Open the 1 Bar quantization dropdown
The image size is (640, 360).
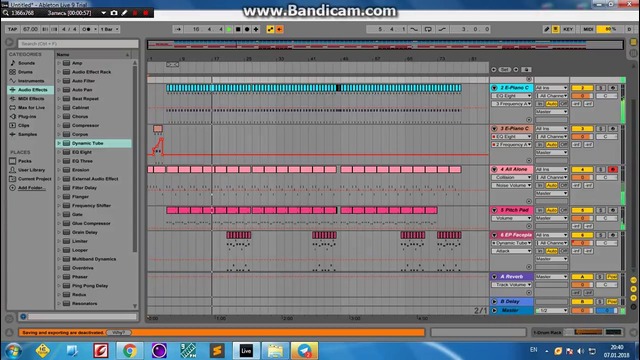click(109, 29)
